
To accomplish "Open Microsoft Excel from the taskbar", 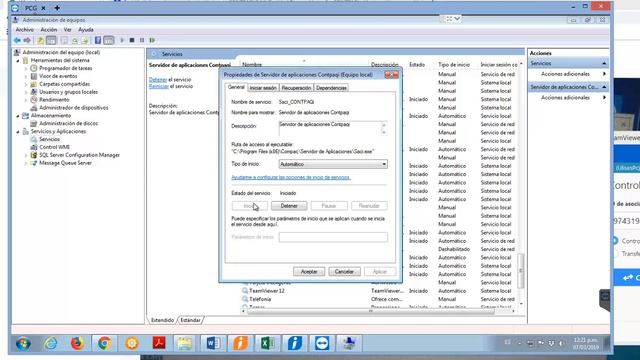I will [x=267, y=343].
